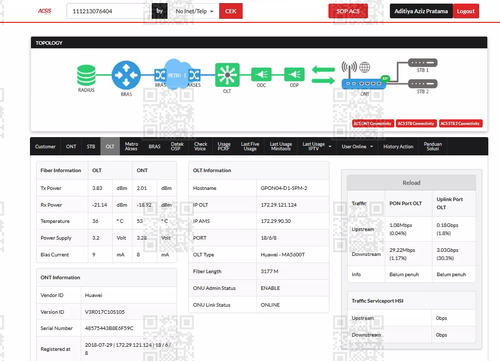
Task: Click OLT Rx Power value -21.14
Action: 100,205
